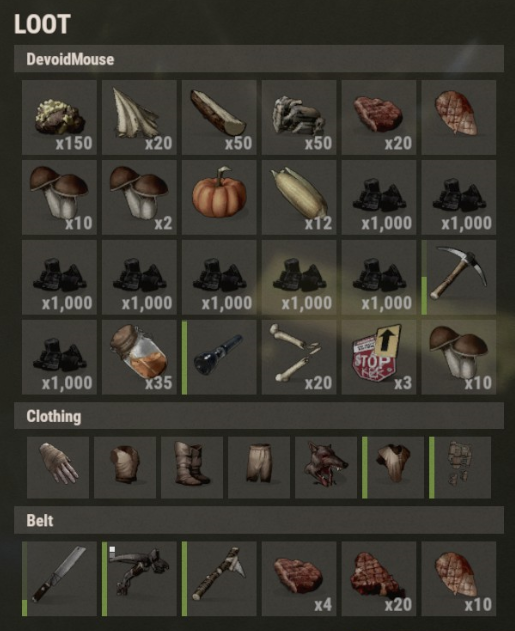The image size is (515, 631).
Task: Click the cleaver in belt slot
Action: pyautogui.click(x=59, y=579)
